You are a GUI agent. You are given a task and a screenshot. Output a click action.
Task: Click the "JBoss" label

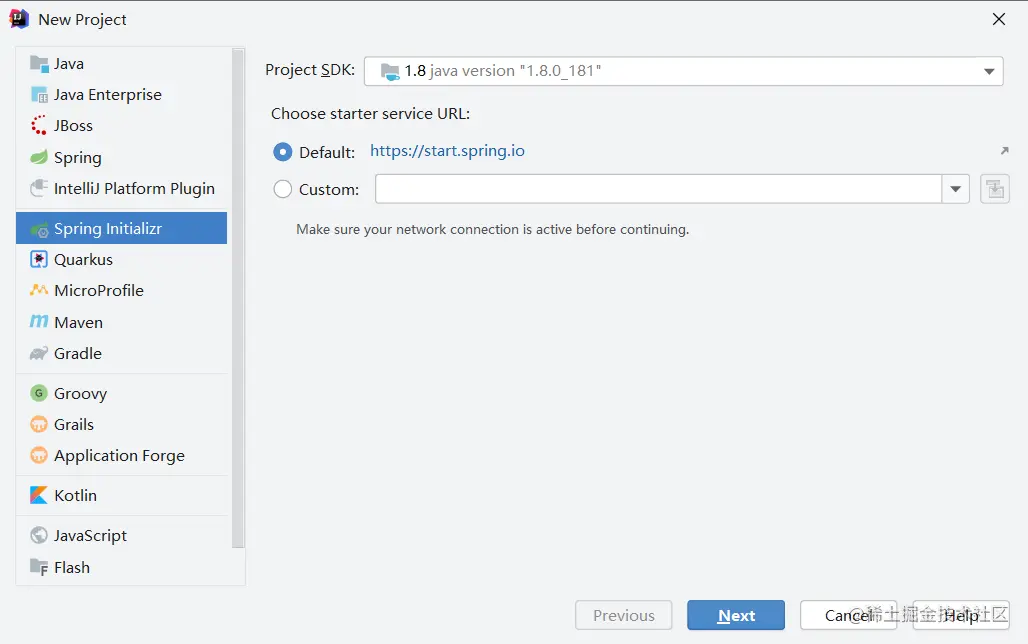coord(73,125)
